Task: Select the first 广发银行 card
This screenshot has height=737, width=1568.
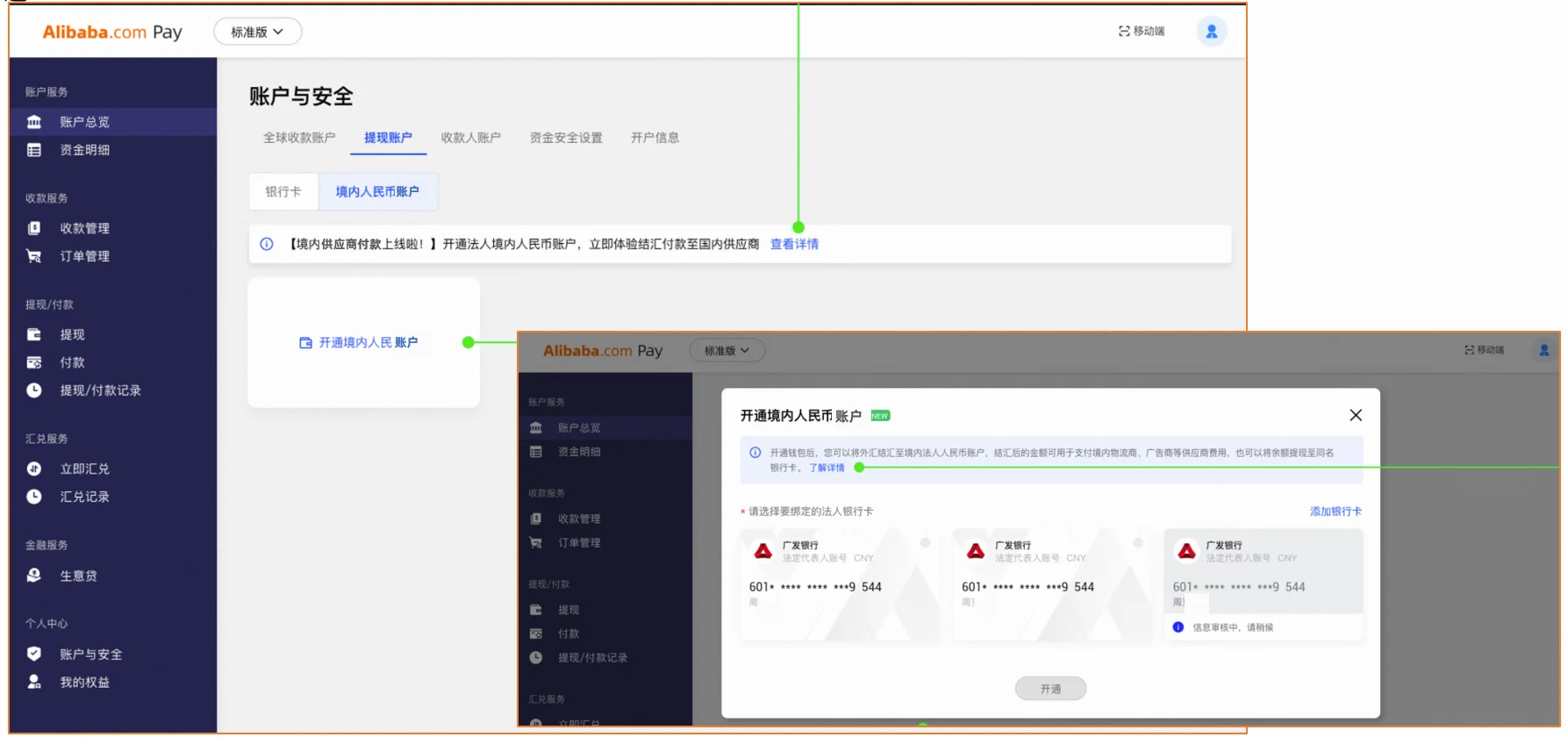Action: coord(837,583)
